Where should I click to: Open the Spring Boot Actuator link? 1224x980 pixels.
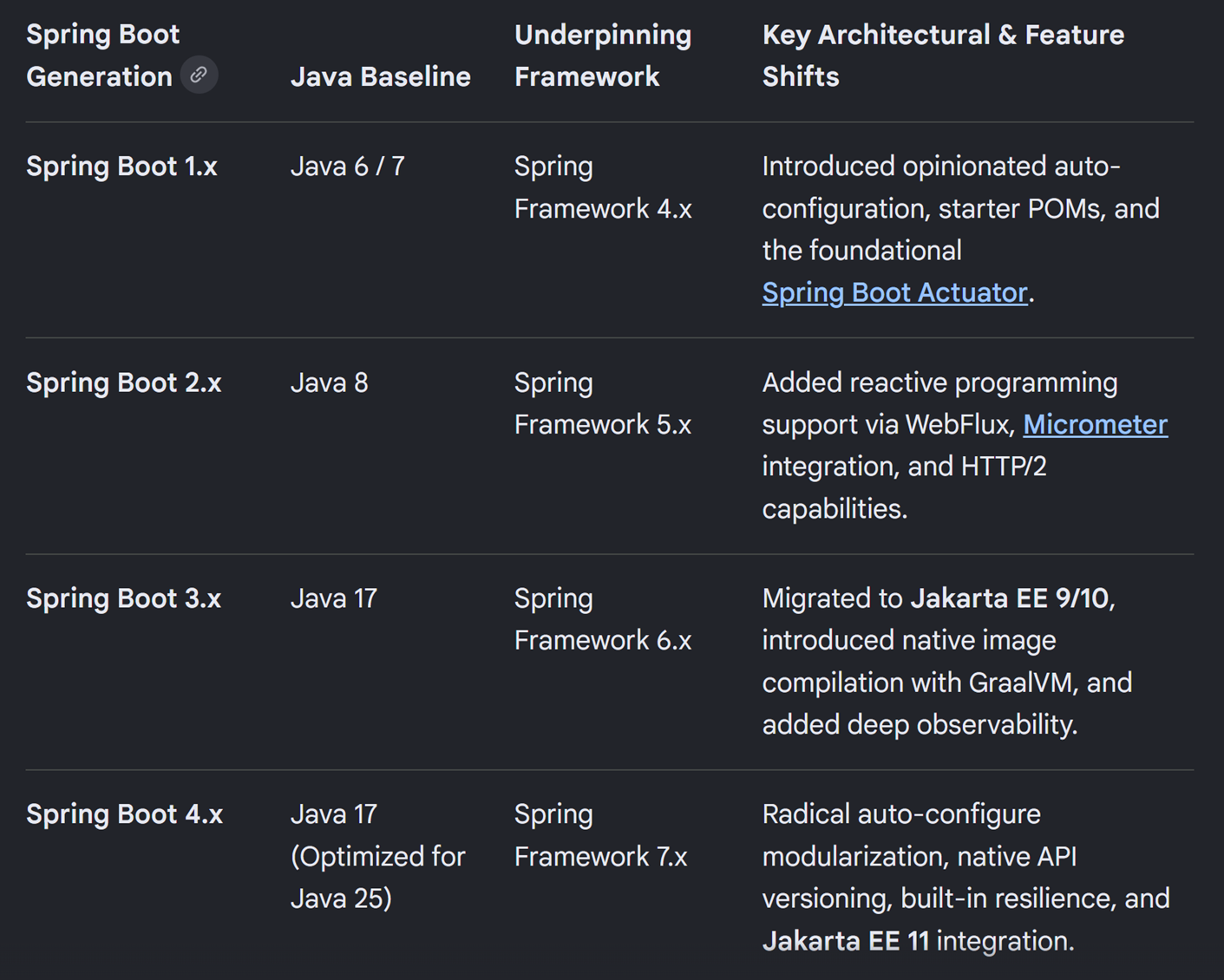894,293
